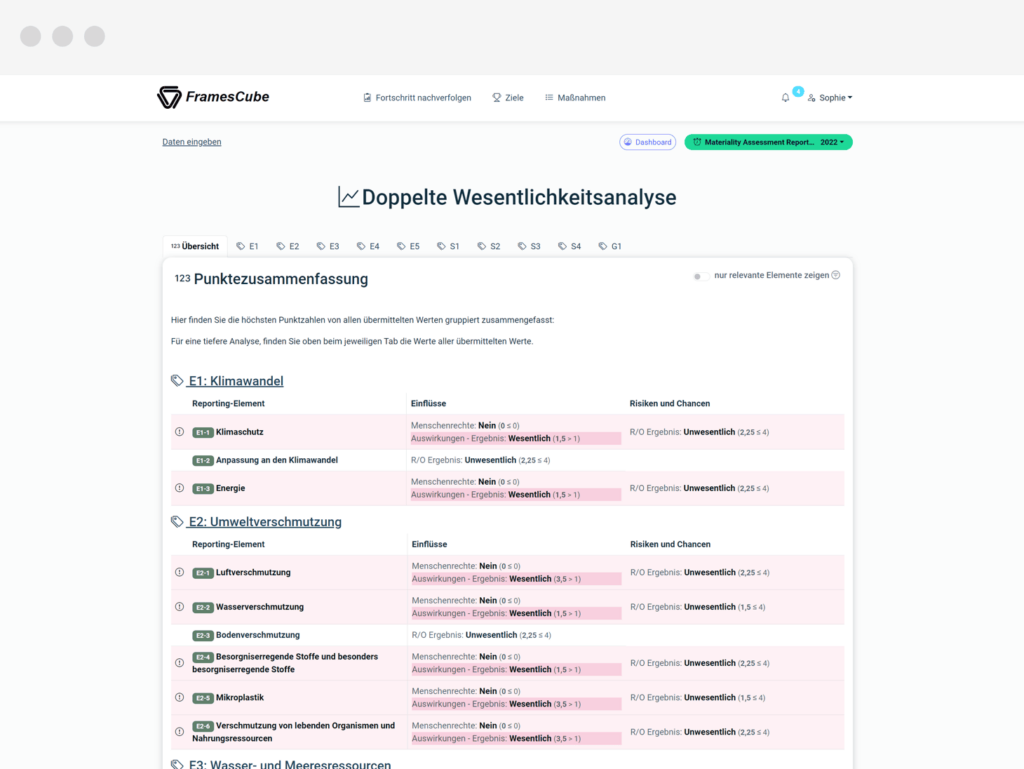Click the filter icon beside relevante Elemente

835,275
